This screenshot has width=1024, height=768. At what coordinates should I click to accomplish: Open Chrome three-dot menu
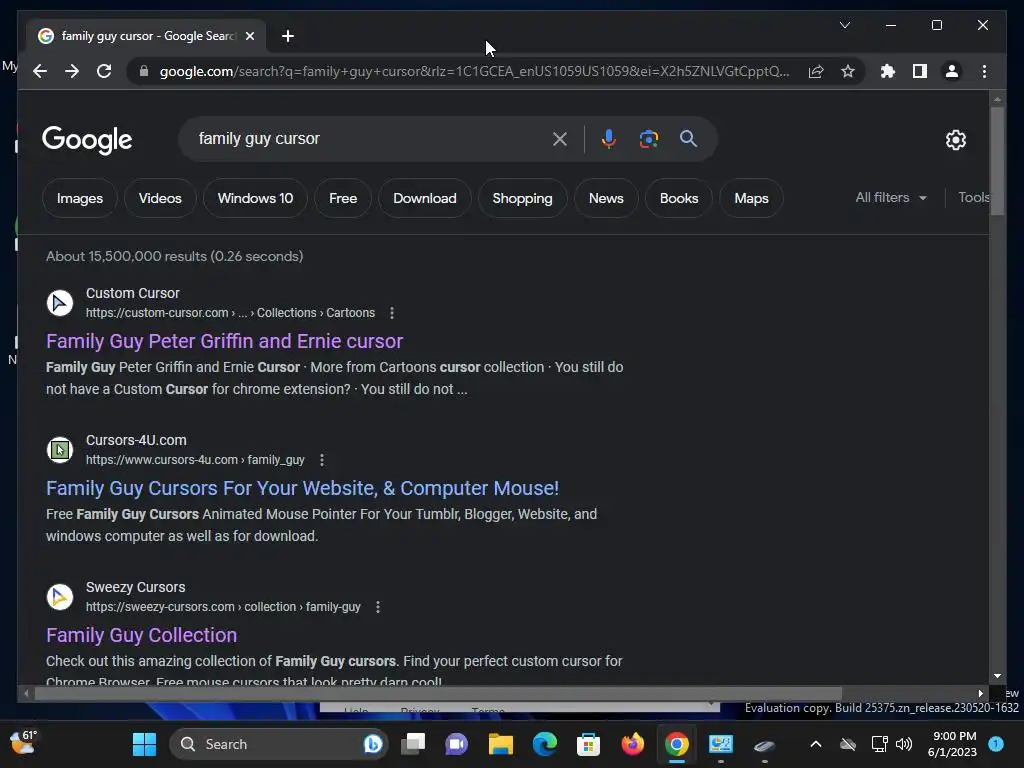click(x=984, y=71)
